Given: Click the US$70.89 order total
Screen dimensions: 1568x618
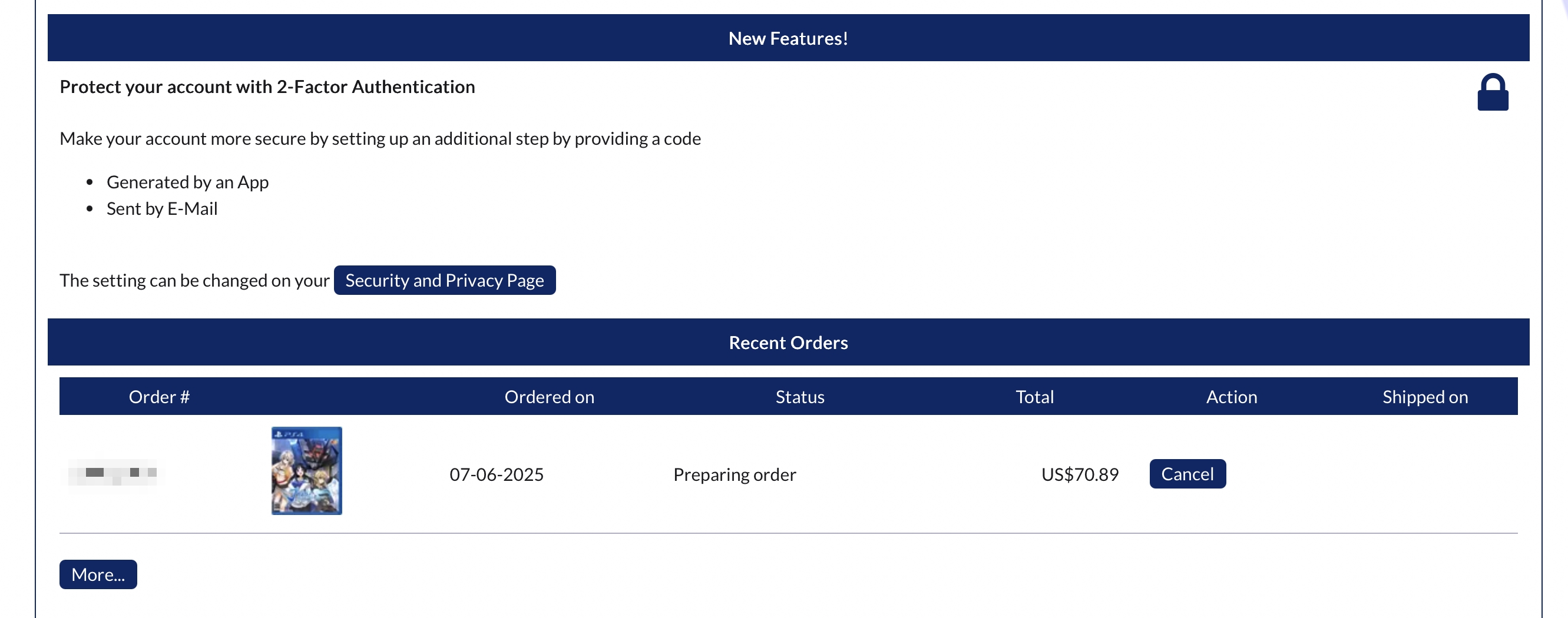Looking at the screenshot, I should pyautogui.click(x=1079, y=474).
